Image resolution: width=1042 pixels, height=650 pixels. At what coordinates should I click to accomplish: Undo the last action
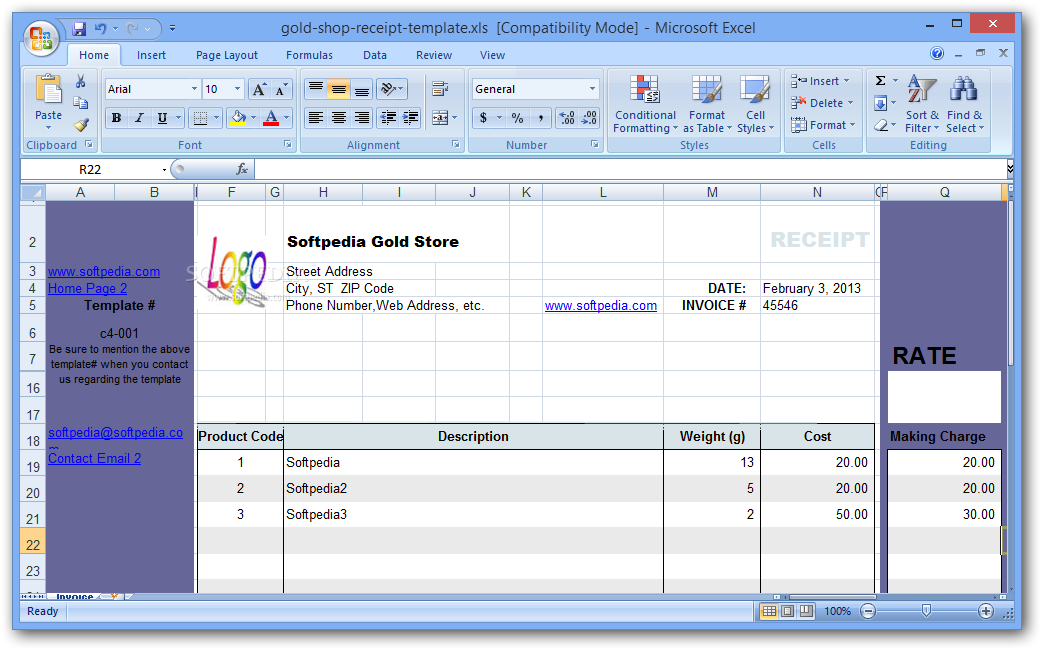[100, 29]
